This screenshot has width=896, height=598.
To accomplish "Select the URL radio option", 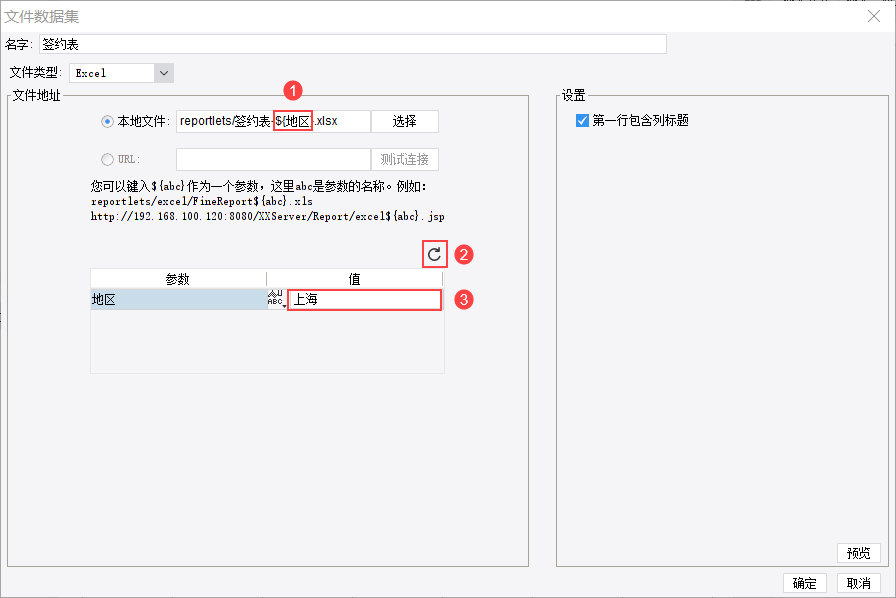I will pyautogui.click(x=107, y=159).
